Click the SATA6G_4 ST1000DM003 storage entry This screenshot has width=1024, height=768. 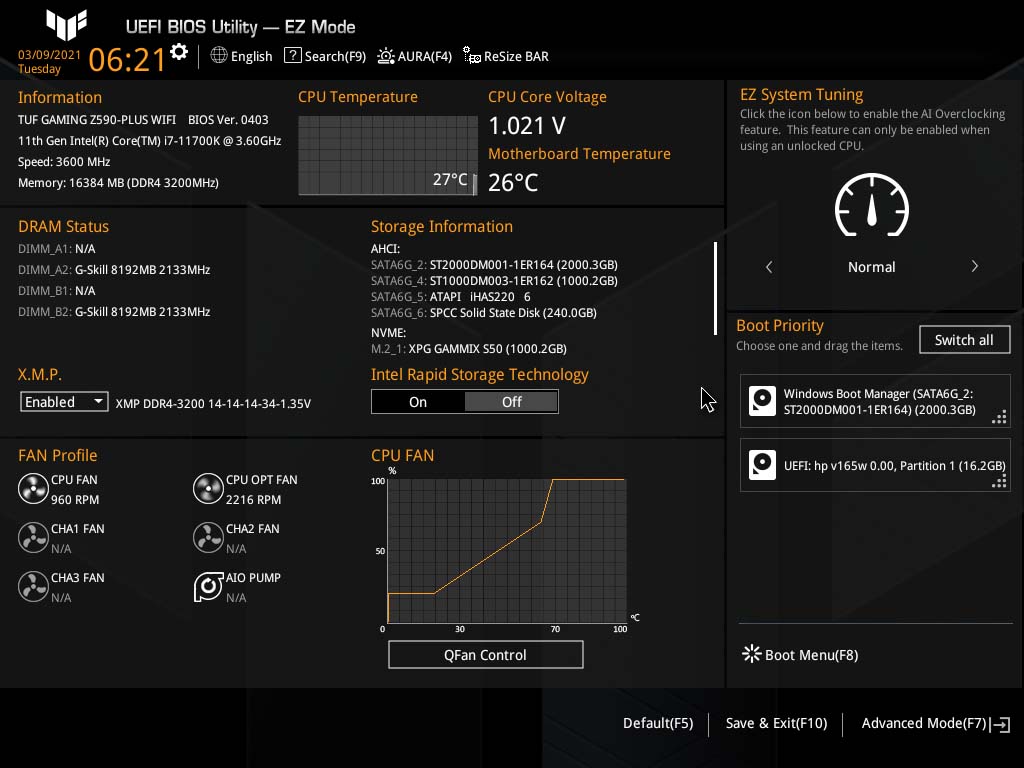click(x=494, y=281)
